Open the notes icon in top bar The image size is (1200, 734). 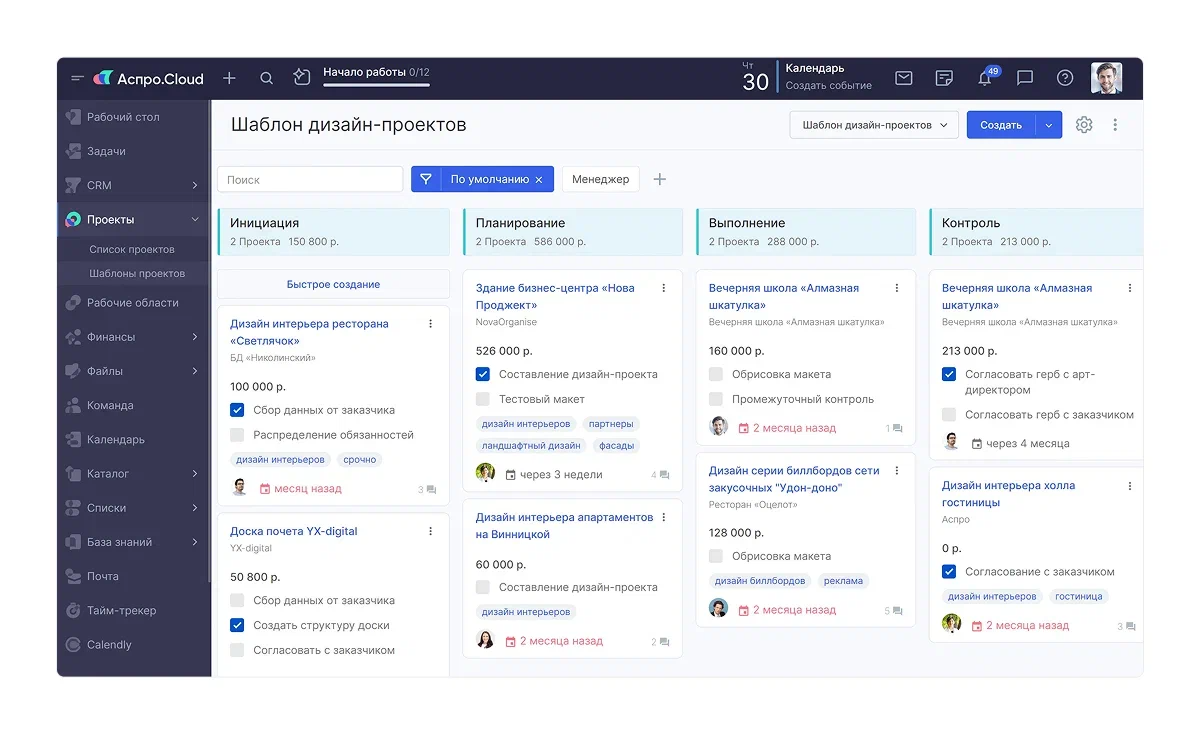[944, 78]
